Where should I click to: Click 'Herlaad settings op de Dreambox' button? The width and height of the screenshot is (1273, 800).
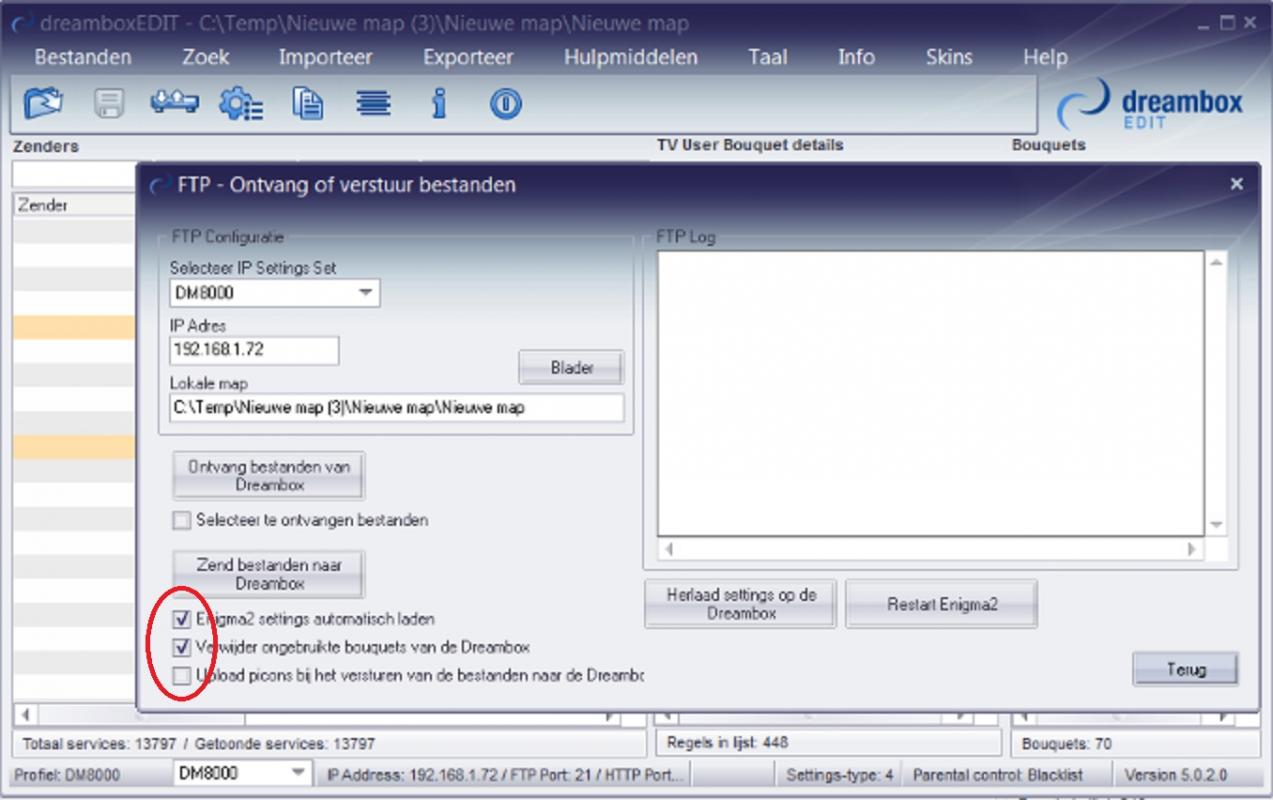pyautogui.click(x=741, y=604)
